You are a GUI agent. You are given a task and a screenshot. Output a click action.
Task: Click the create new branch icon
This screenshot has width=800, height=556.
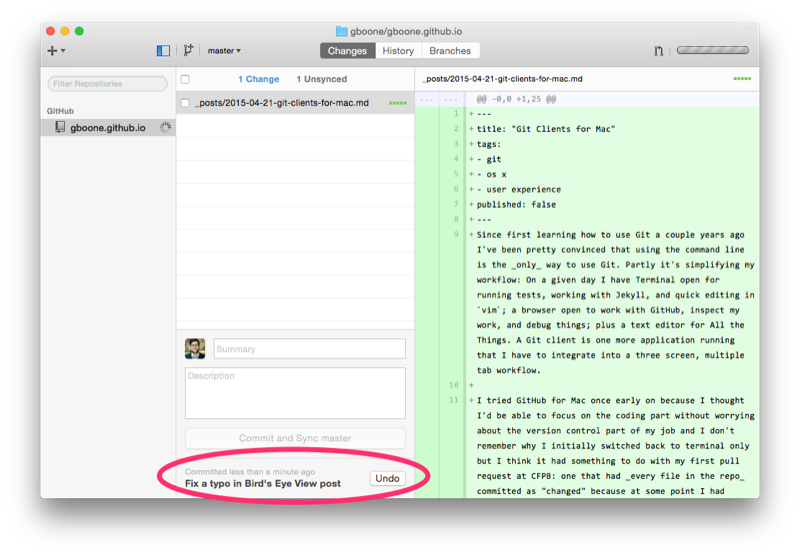tap(188, 50)
